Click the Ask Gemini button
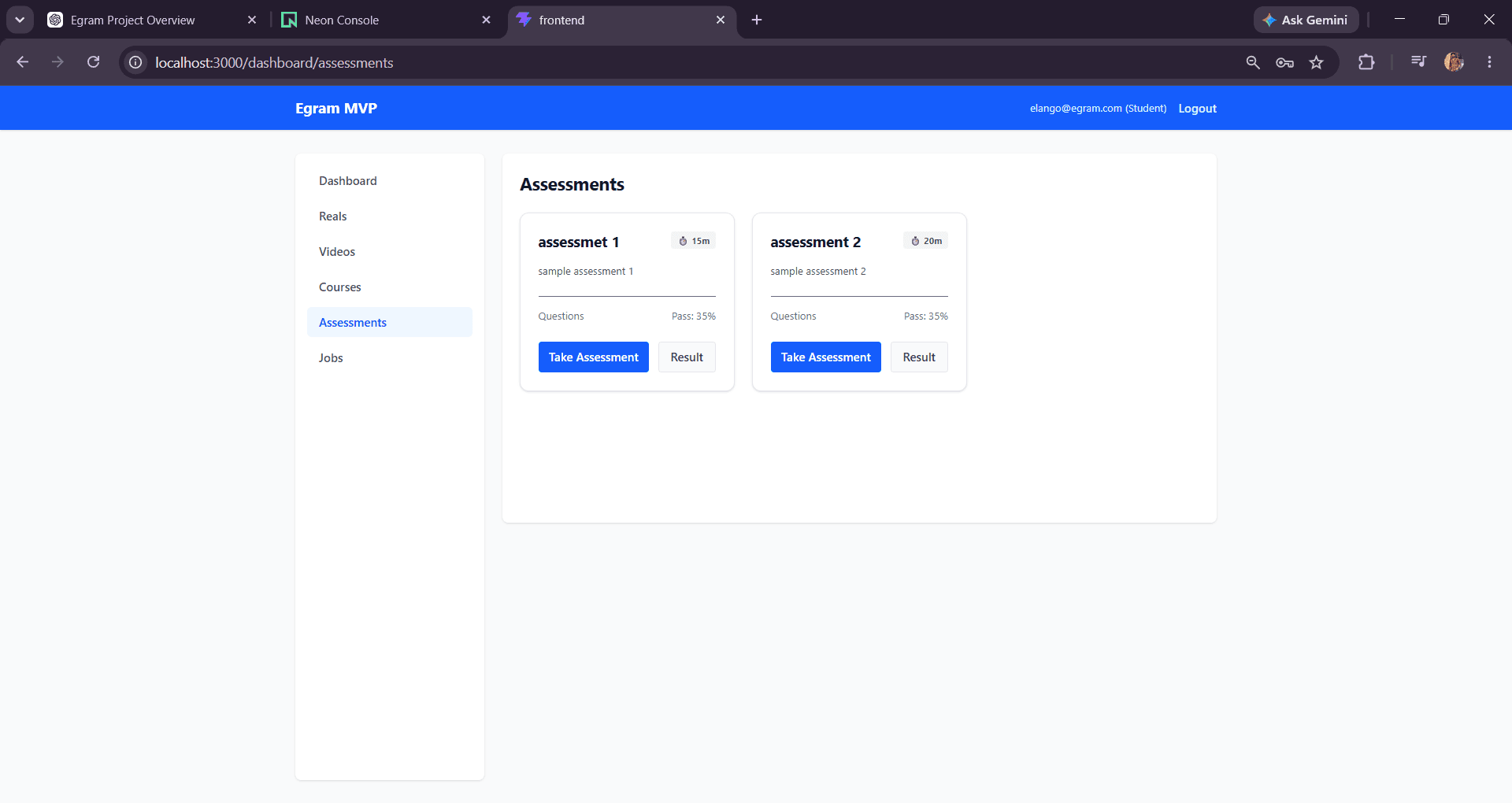The width and height of the screenshot is (1512, 803). pyautogui.click(x=1306, y=20)
